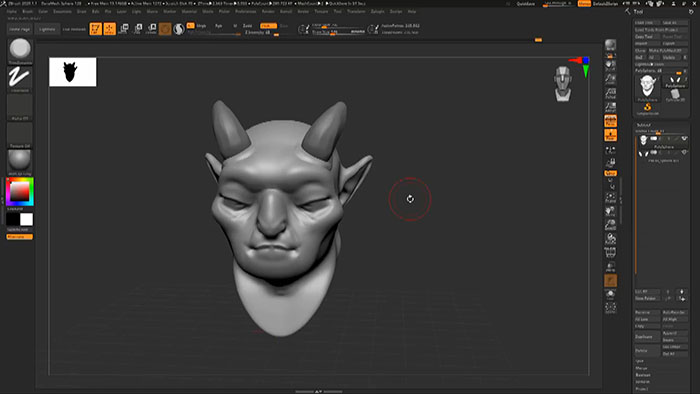Expand the Project section

(x=642, y=389)
